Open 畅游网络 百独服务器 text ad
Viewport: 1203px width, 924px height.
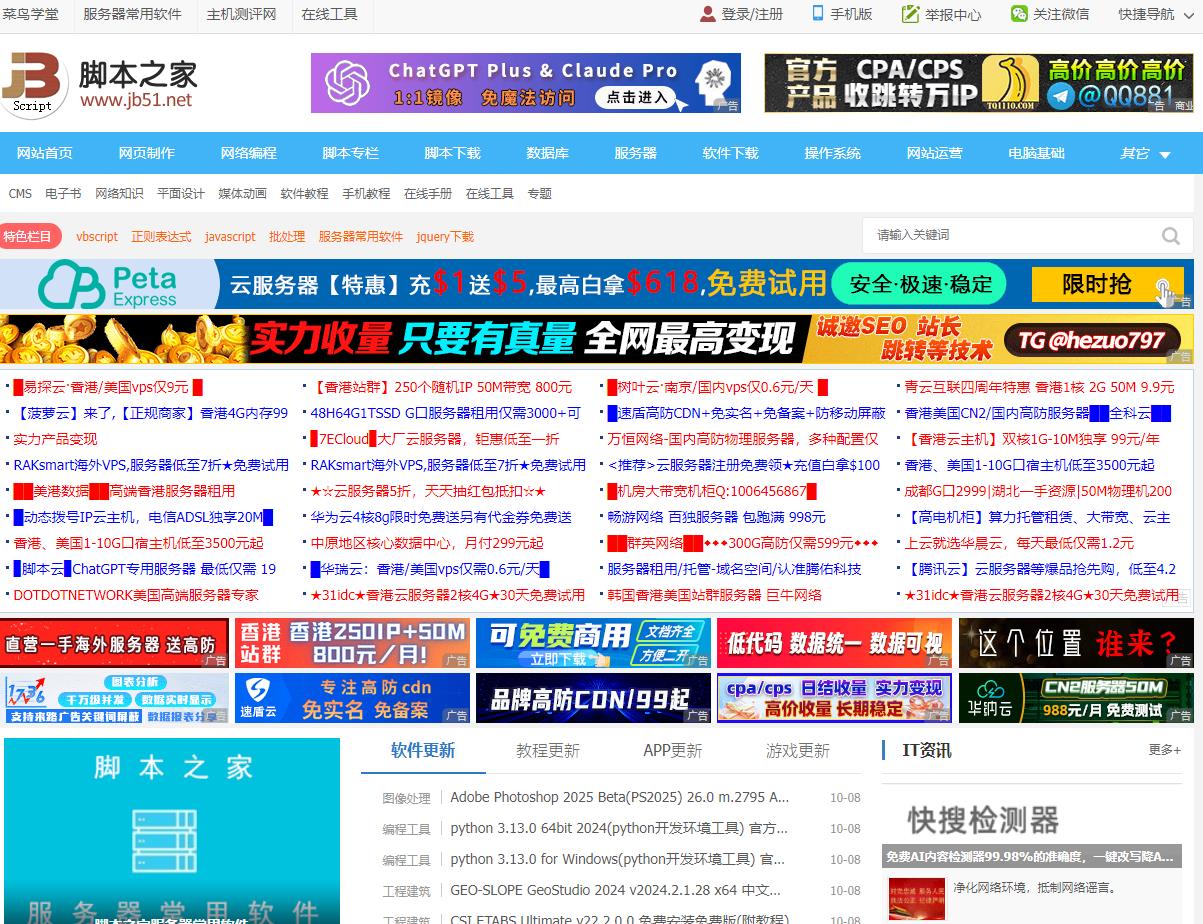(x=717, y=517)
